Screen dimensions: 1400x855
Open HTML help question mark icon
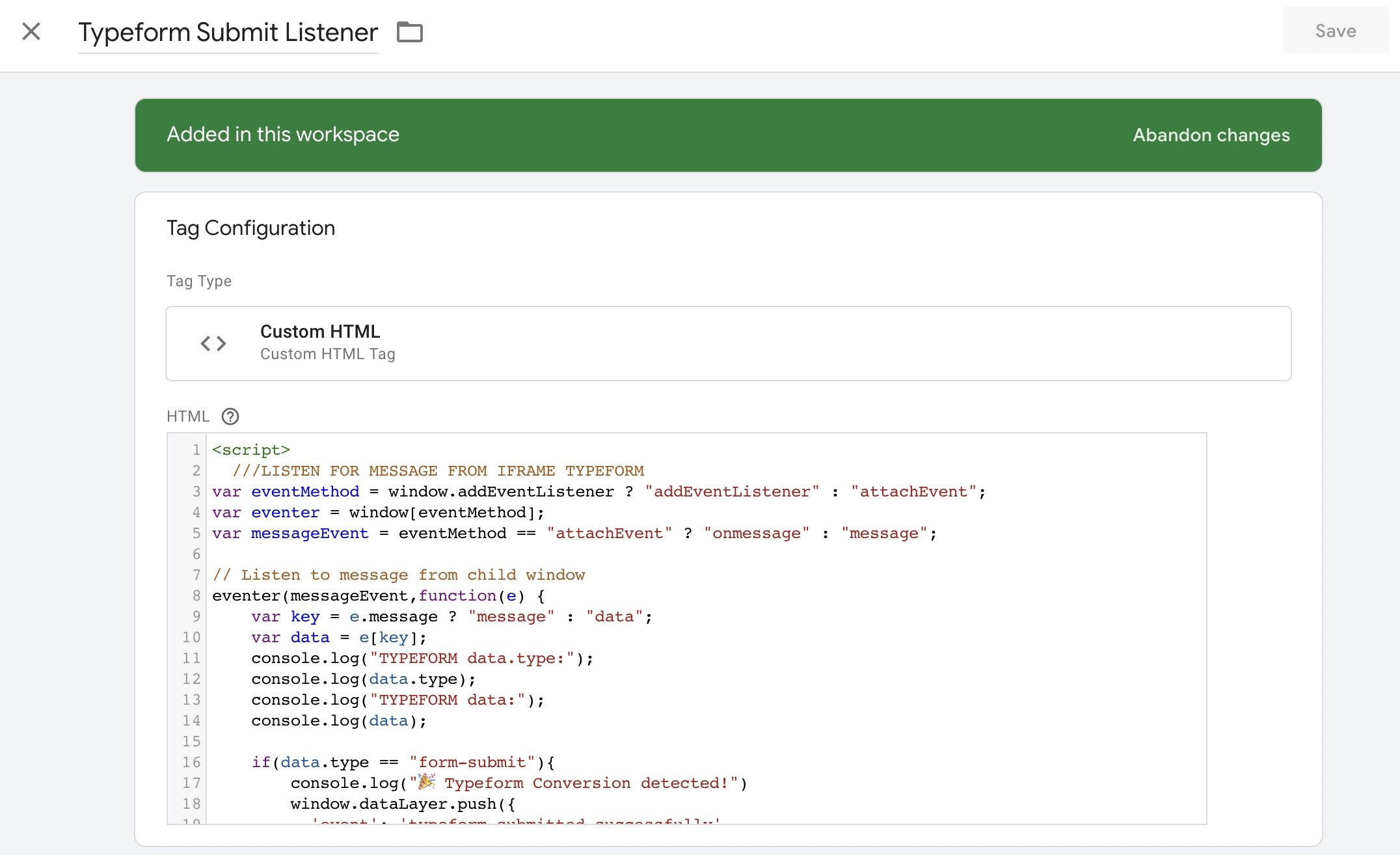point(230,416)
